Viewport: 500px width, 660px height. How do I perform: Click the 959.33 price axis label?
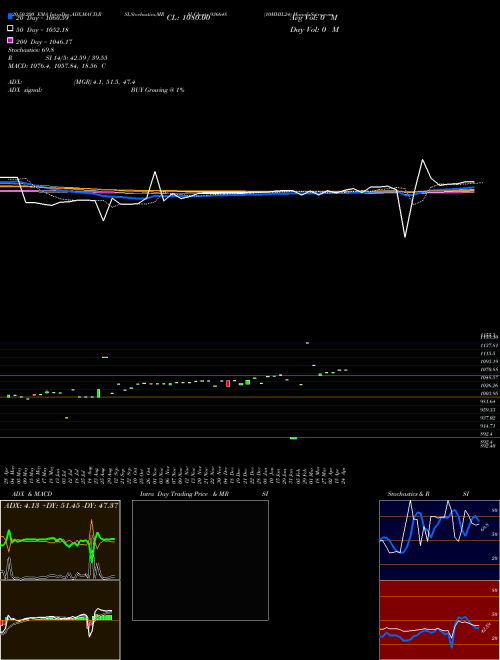[x=489, y=410]
